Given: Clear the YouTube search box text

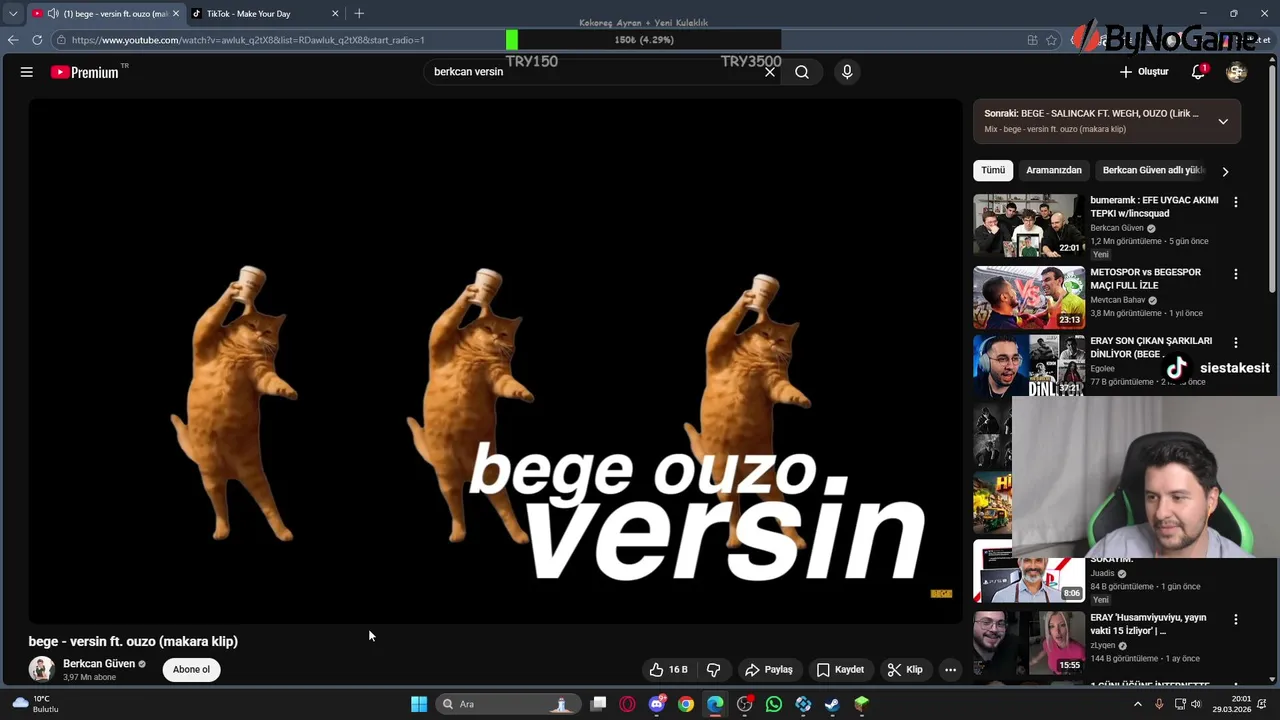Looking at the screenshot, I should tap(770, 72).
